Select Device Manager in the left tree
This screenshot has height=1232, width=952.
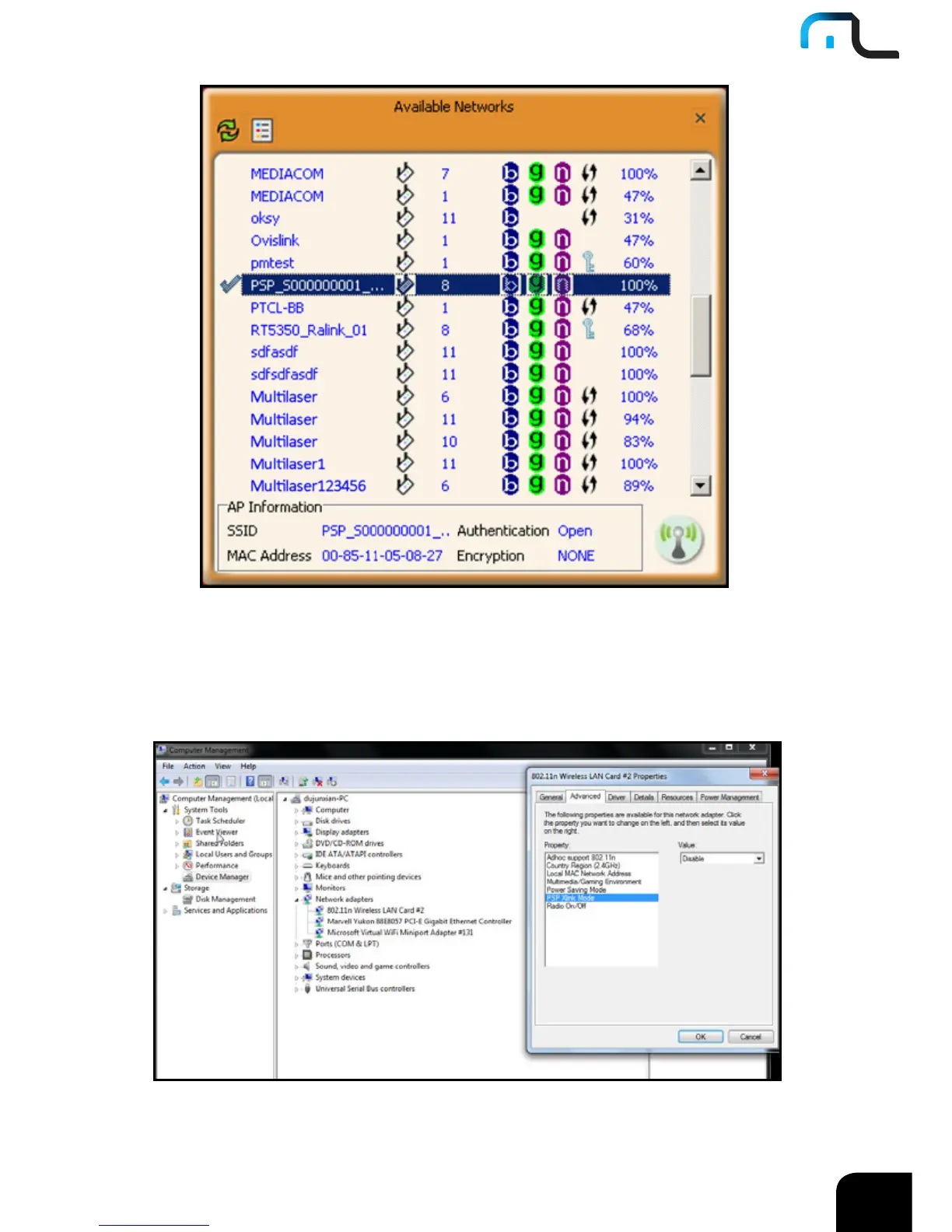[x=222, y=877]
